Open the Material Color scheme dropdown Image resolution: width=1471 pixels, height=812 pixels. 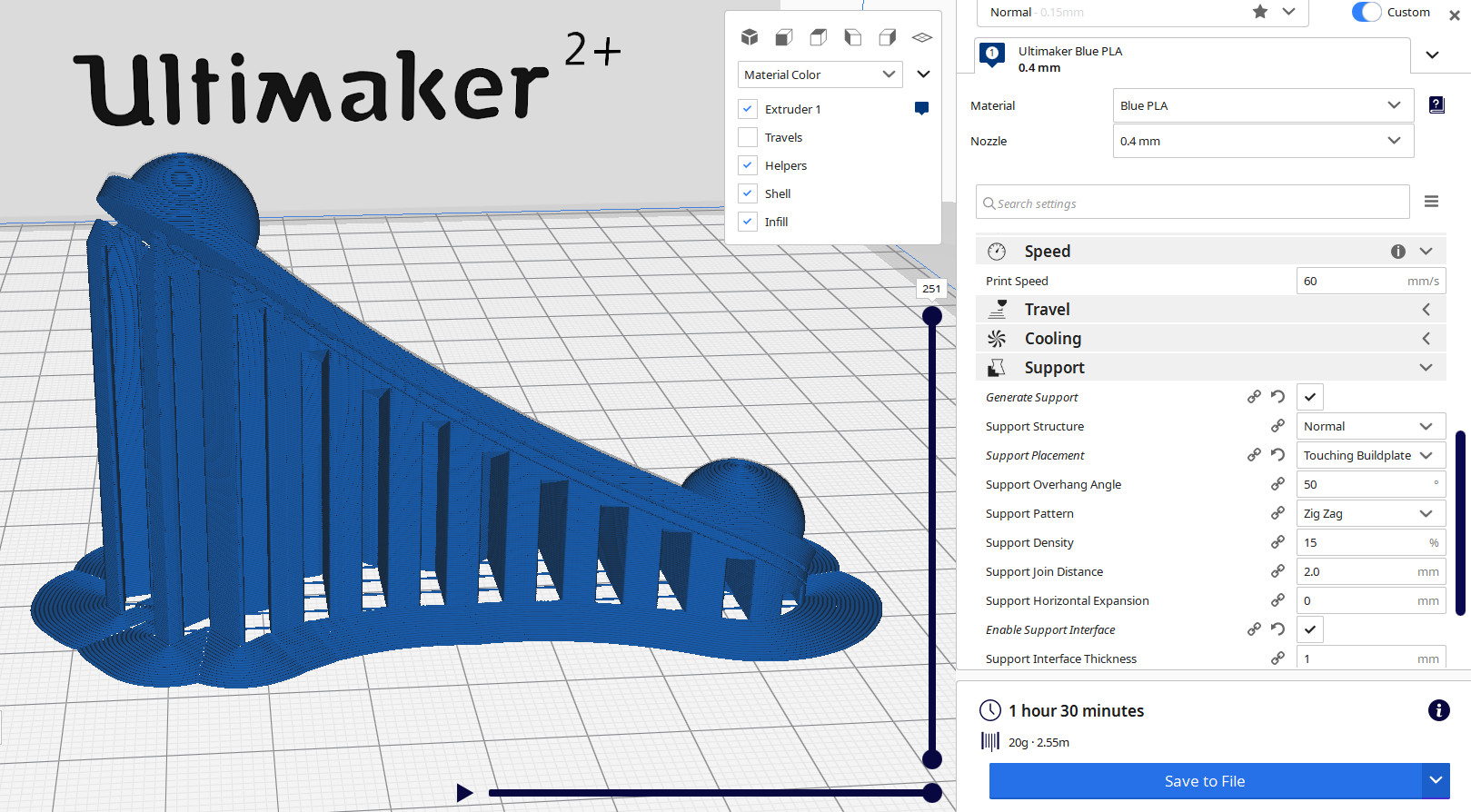820,74
